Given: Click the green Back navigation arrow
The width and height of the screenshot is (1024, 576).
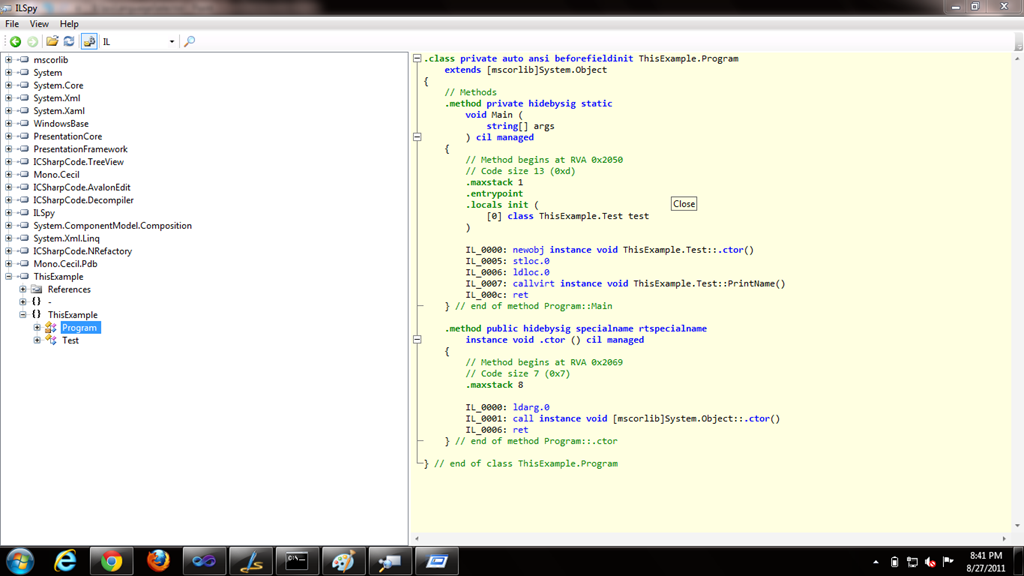Looking at the screenshot, I should coord(15,42).
